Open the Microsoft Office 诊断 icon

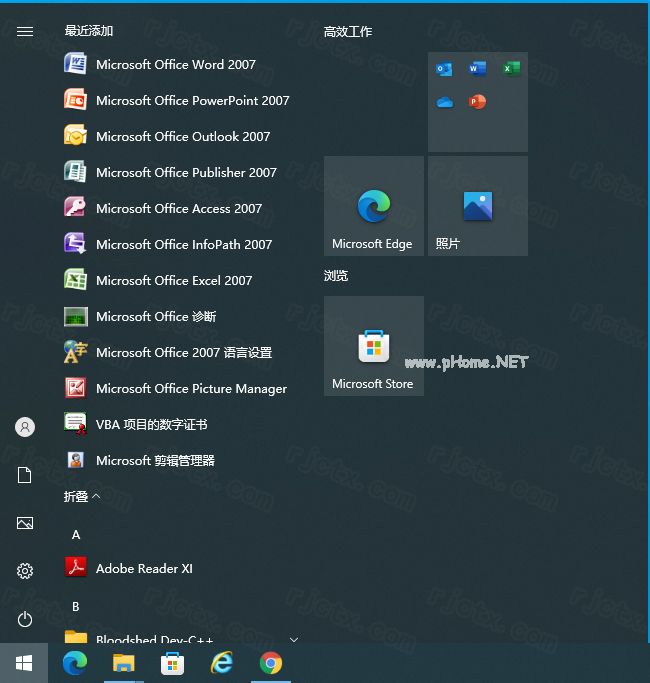click(75, 316)
